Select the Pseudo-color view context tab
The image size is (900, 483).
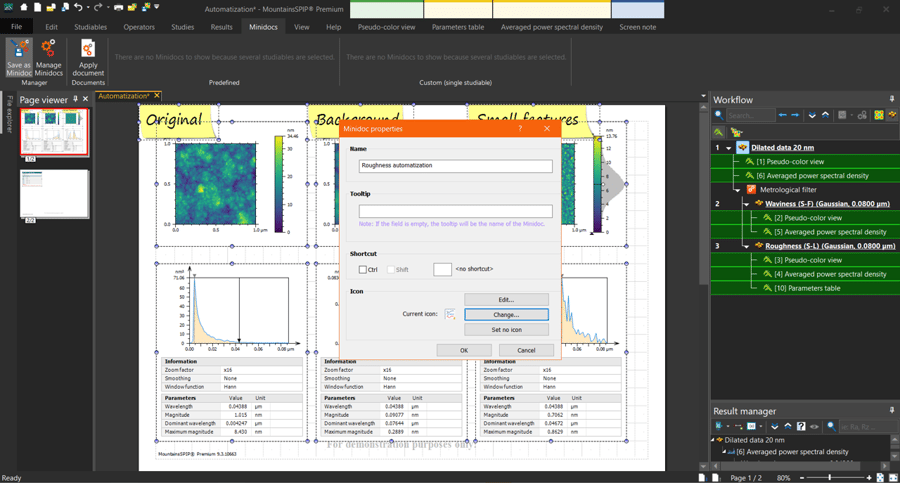coord(386,27)
